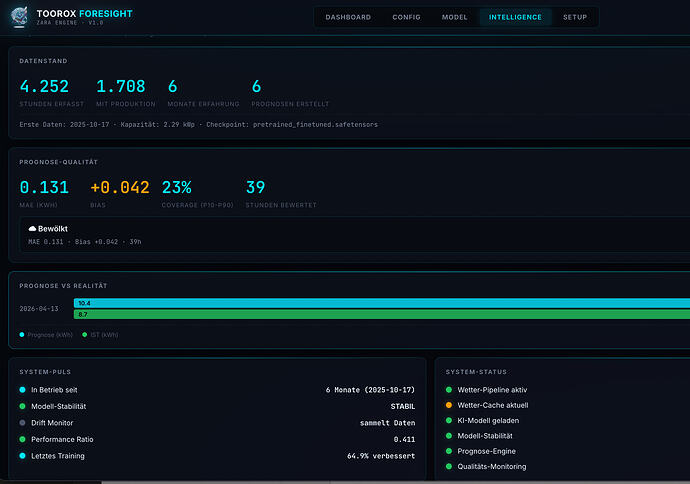
Task: Click the 1.708 mit Produktion value
Action: point(121,86)
